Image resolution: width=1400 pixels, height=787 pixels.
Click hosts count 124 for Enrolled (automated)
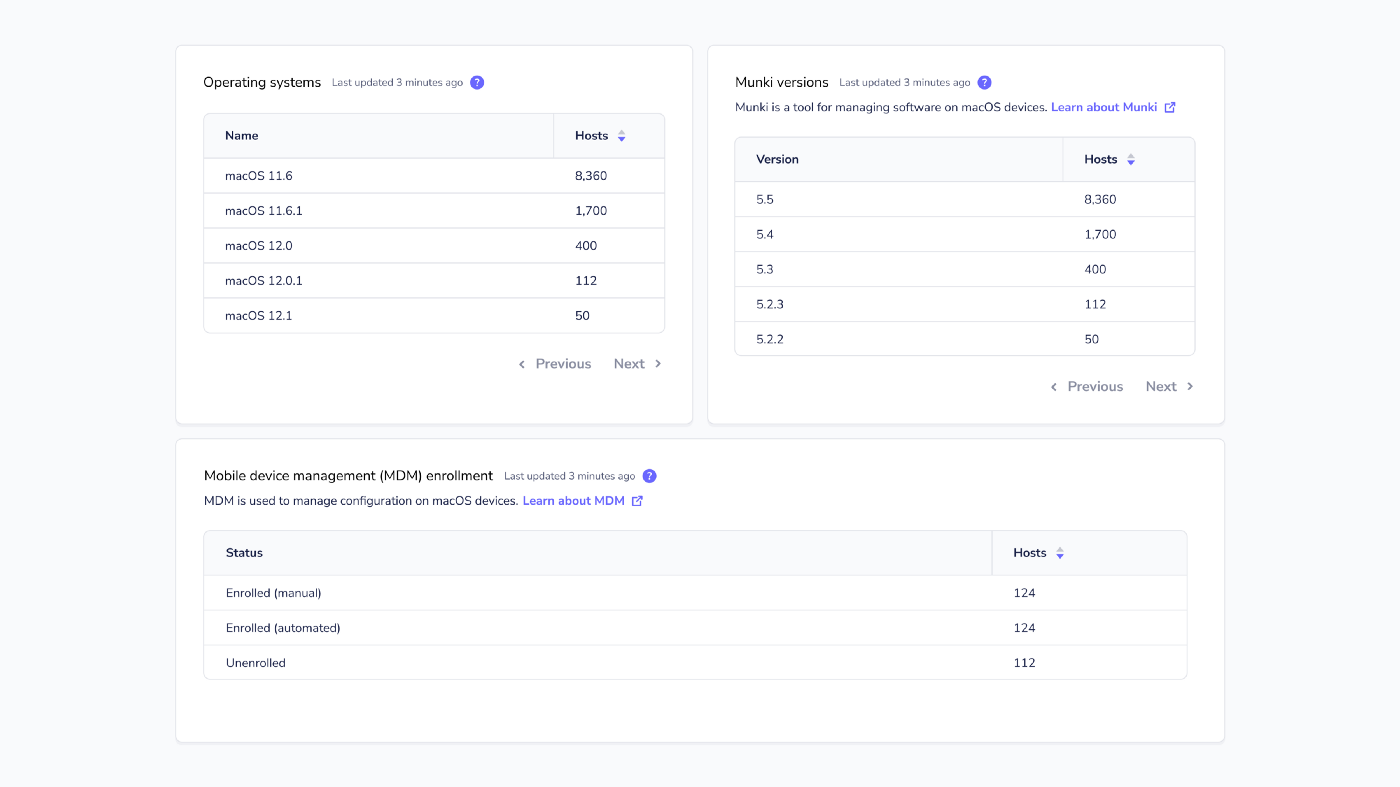[1024, 628]
